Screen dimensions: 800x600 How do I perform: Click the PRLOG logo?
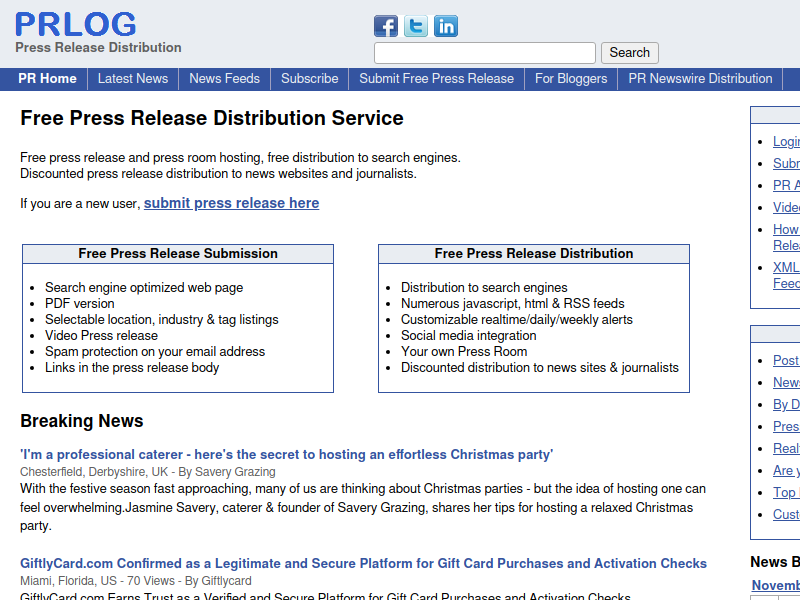point(76,24)
